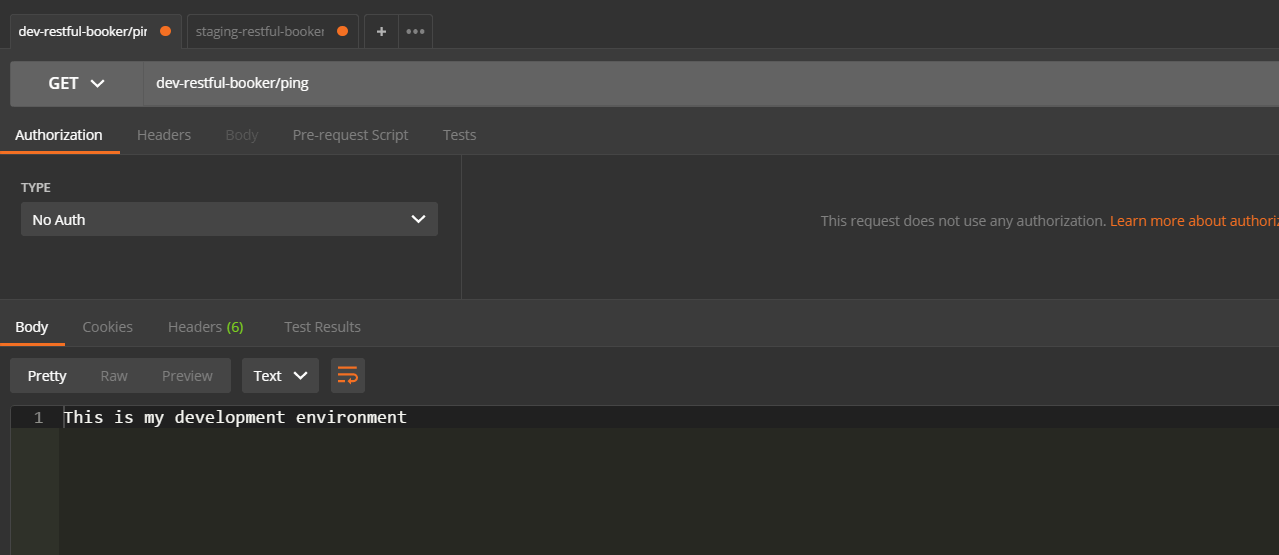Viewport: 1279px width, 555px height.
Task: Open the Text format dropdown
Action: [x=280, y=376]
